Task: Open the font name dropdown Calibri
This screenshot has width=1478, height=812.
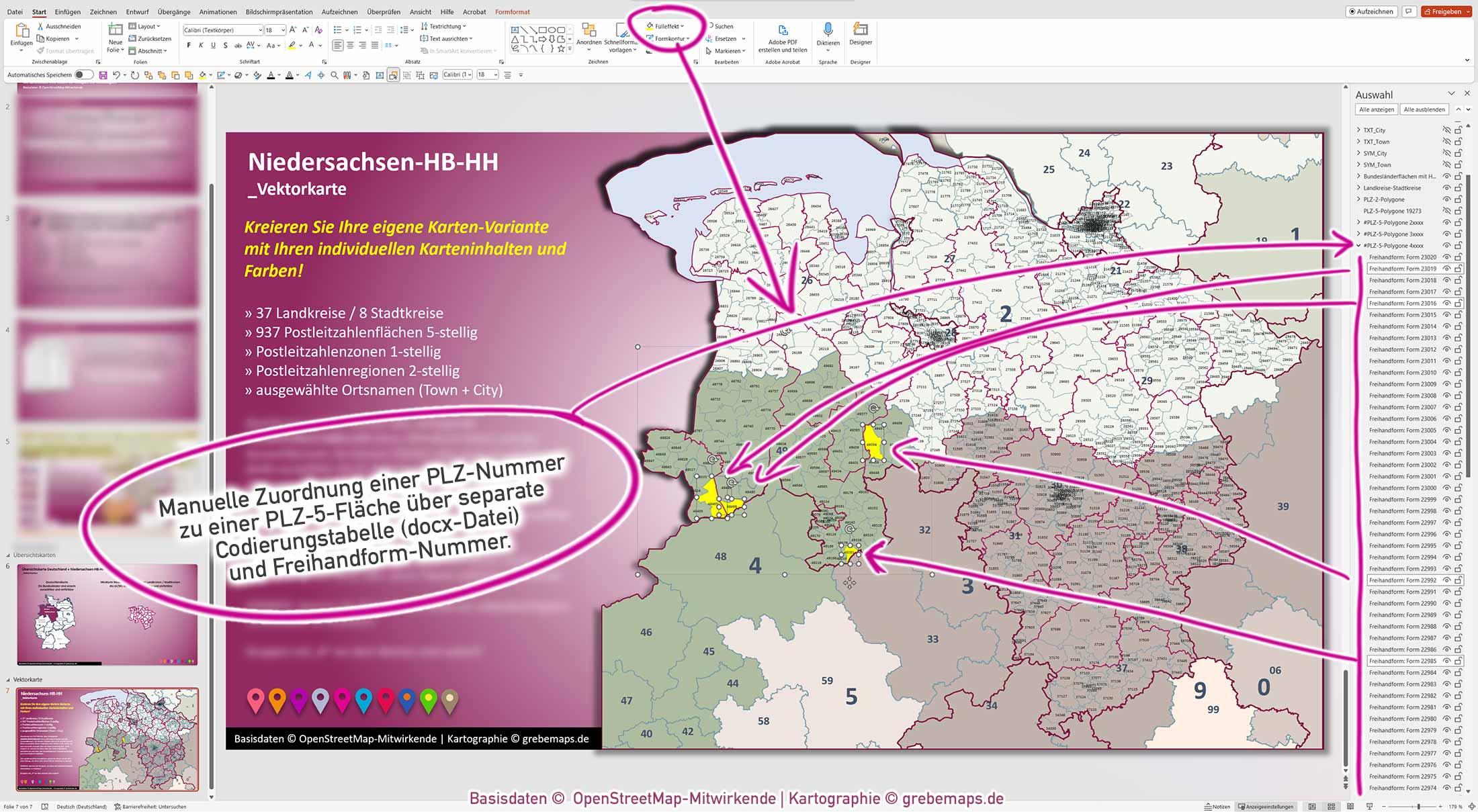Action: 262,30
